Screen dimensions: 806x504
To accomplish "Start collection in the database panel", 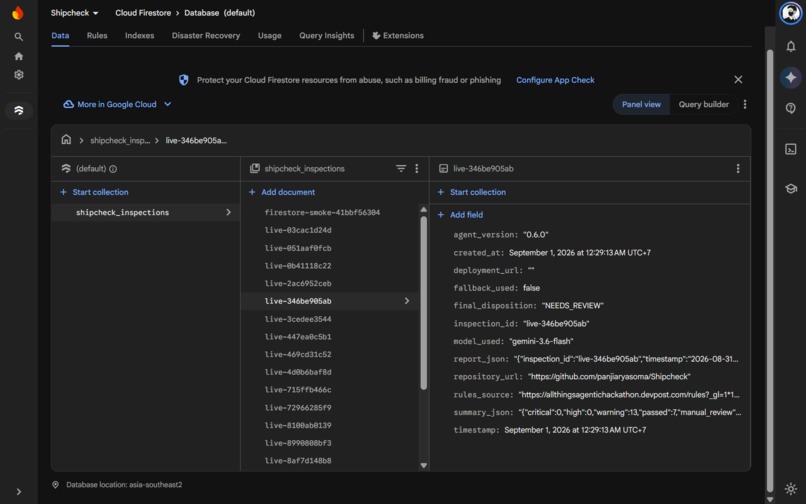I will click(x=94, y=192).
